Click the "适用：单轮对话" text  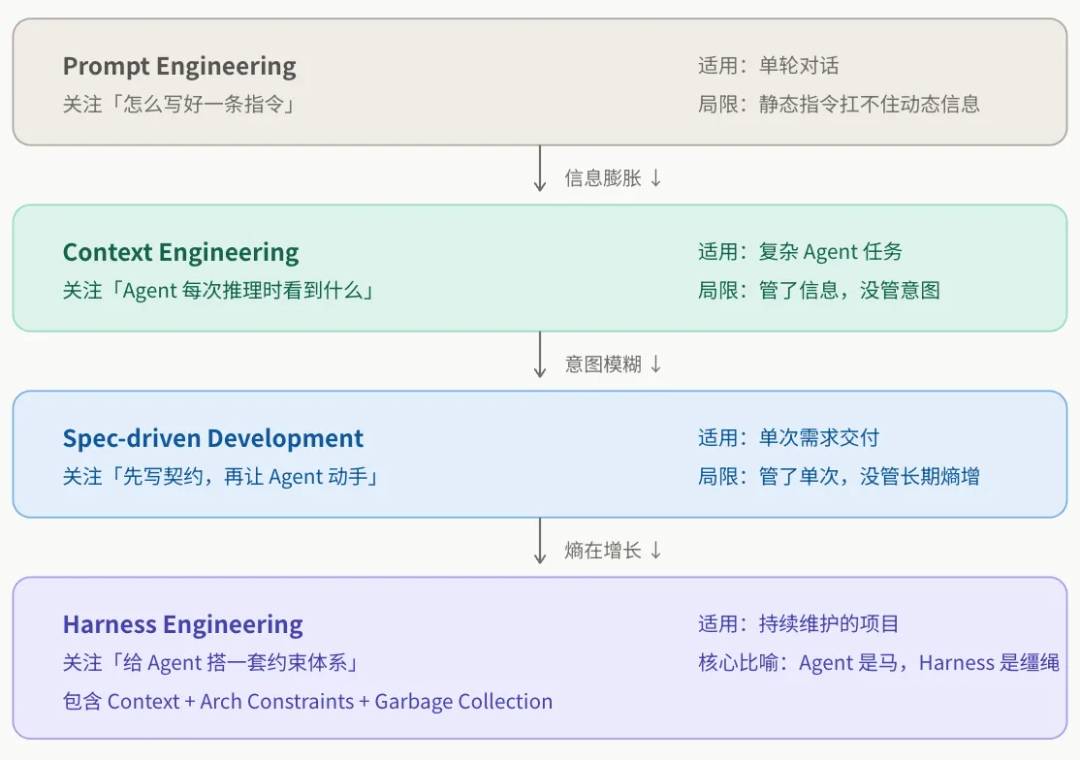click(x=768, y=67)
